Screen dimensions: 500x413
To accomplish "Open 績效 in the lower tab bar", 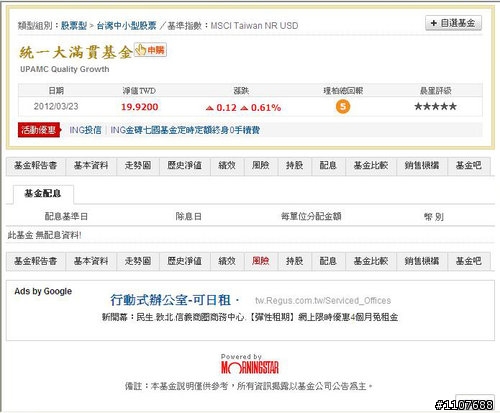I will (227, 261).
